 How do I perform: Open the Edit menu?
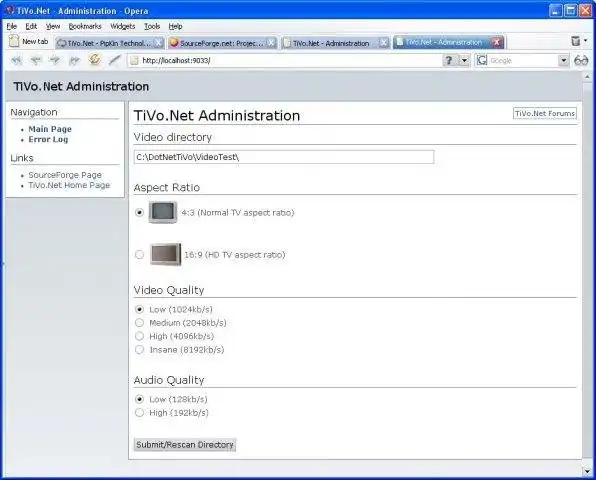pos(31,26)
